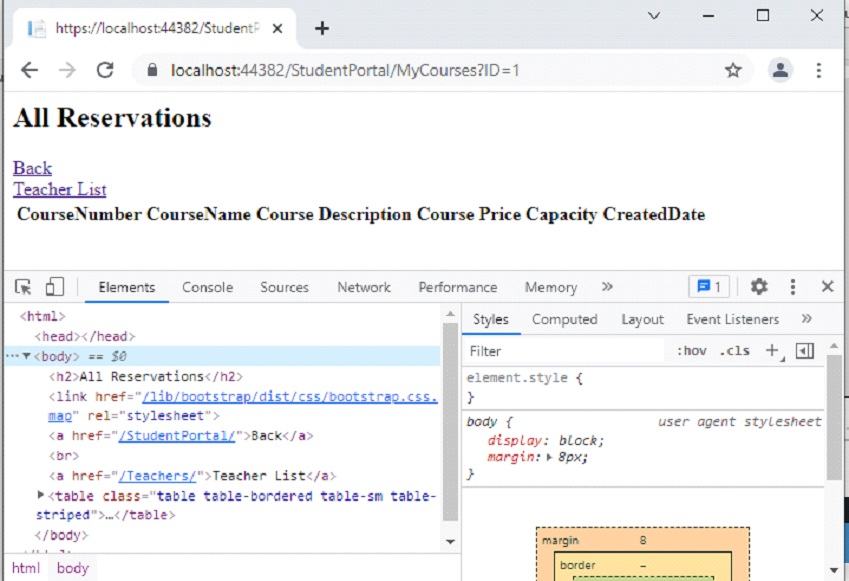The image size is (849, 581).
Task: Open the 1 issue message badge
Action: pyautogui.click(x=709, y=286)
